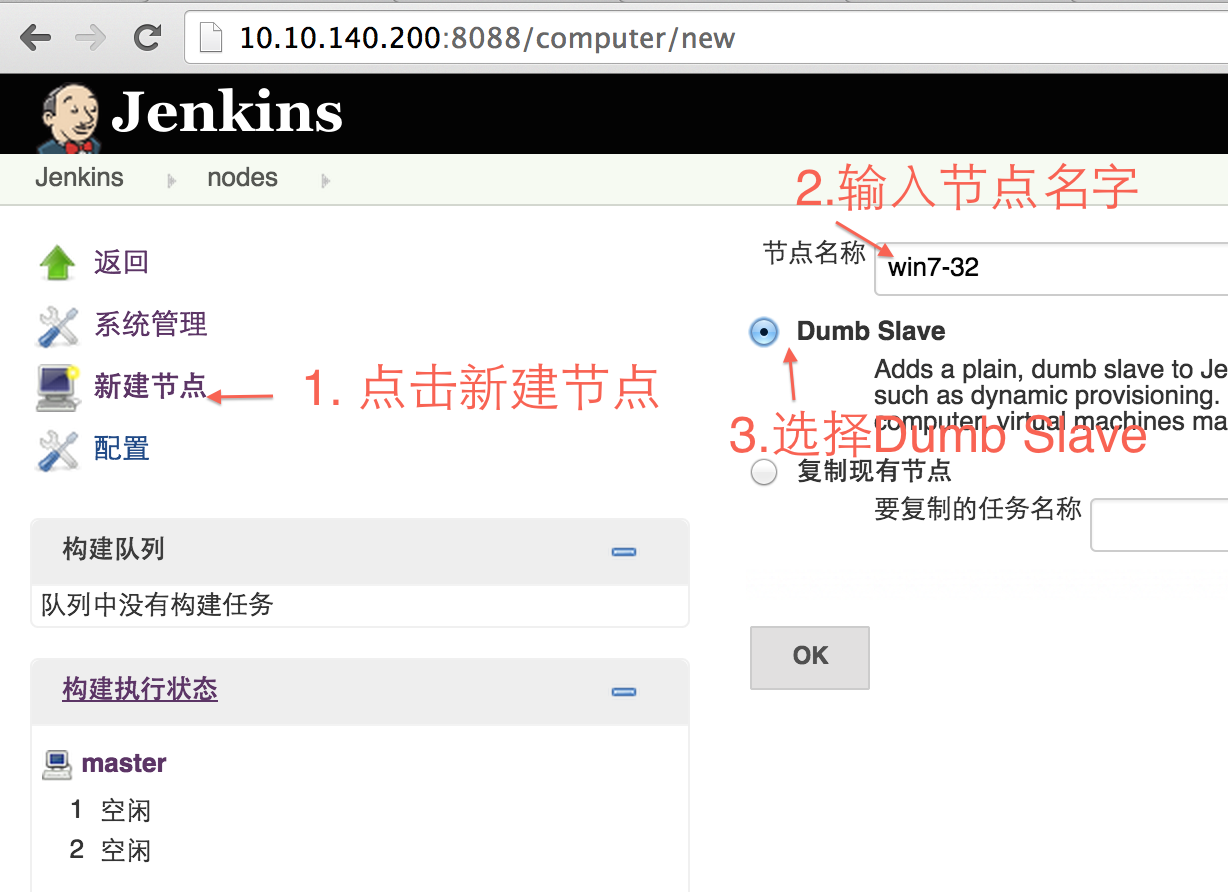Click the OK button
This screenshot has height=892, width=1228.
click(x=810, y=657)
